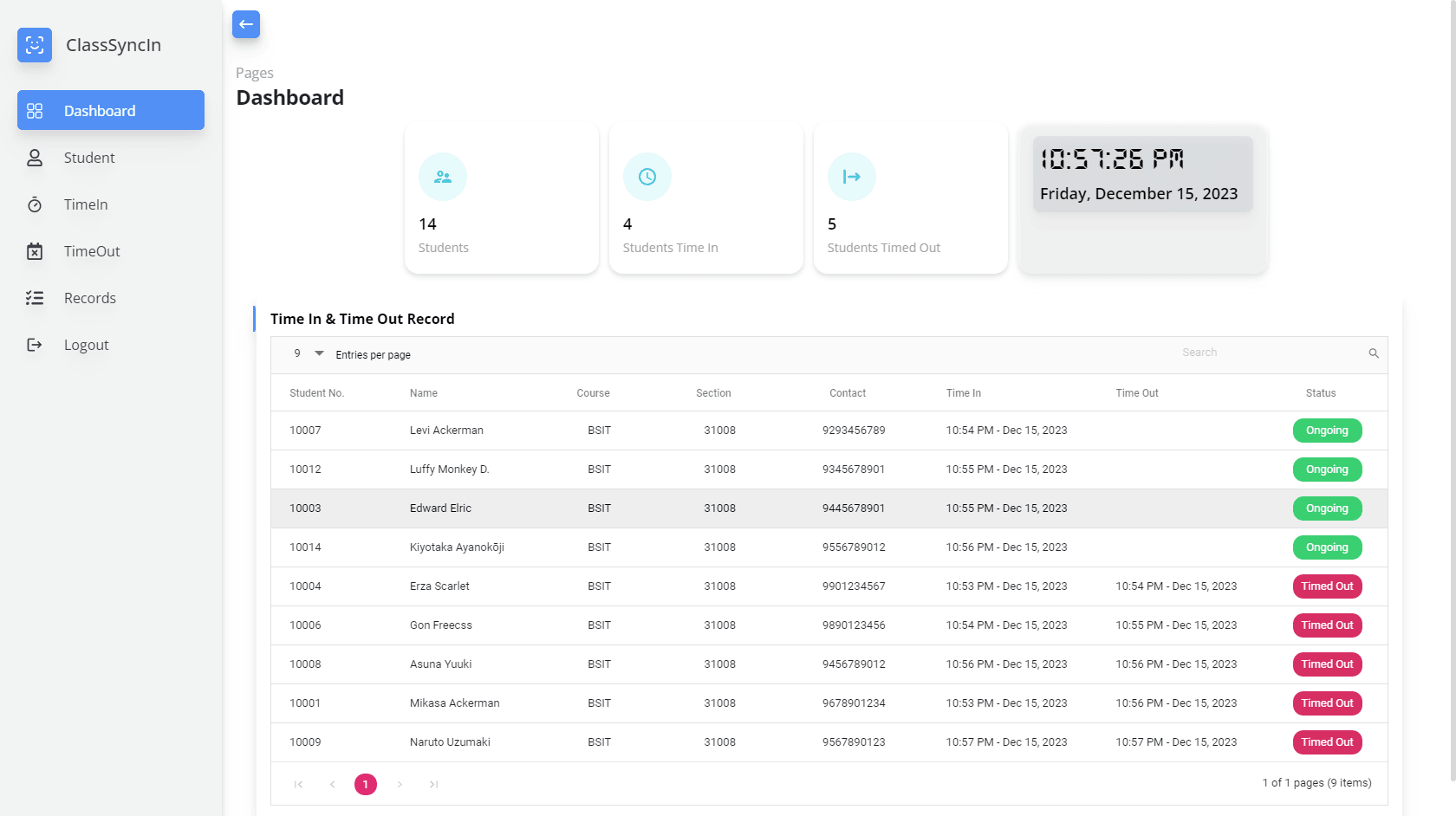Screen dimensions: 1456x816
Task: Sort by Status column header
Action: pos(1321,393)
